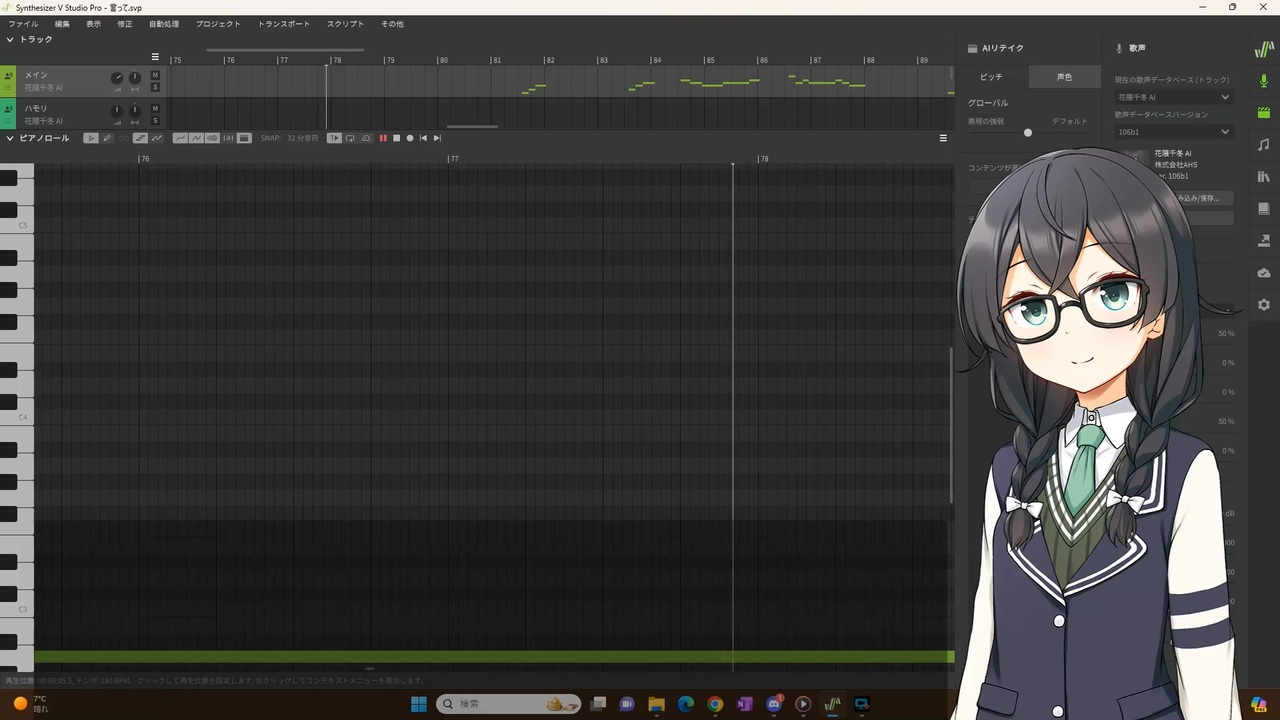Mute the メイン track
This screenshot has width=1280, height=720.
(x=155, y=76)
